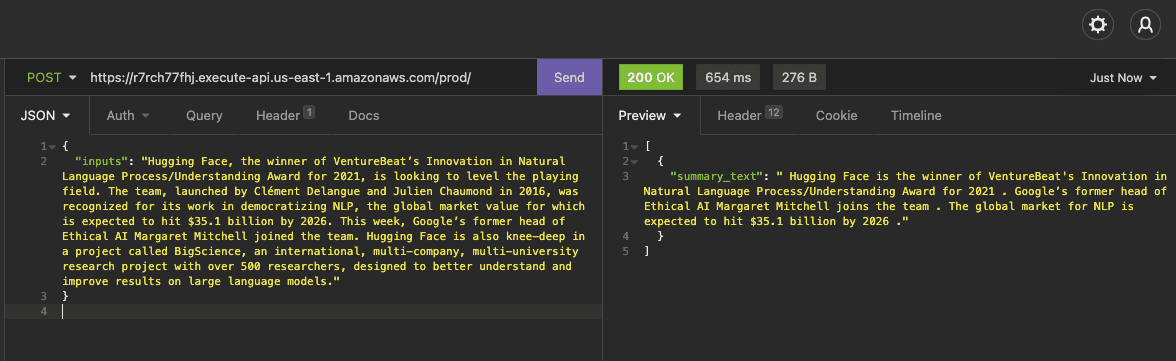Open the user account icon

pos(1145,26)
